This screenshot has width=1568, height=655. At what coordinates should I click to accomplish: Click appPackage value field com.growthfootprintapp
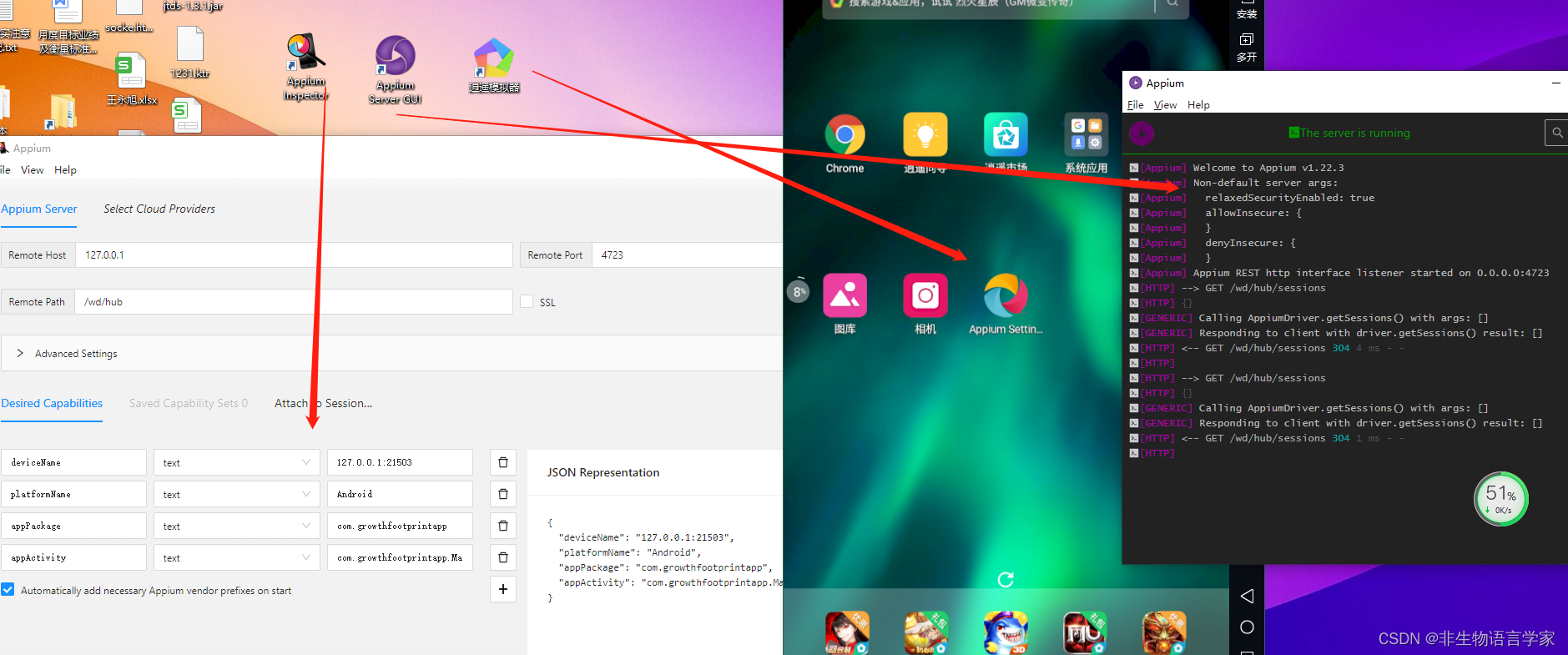click(x=400, y=526)
